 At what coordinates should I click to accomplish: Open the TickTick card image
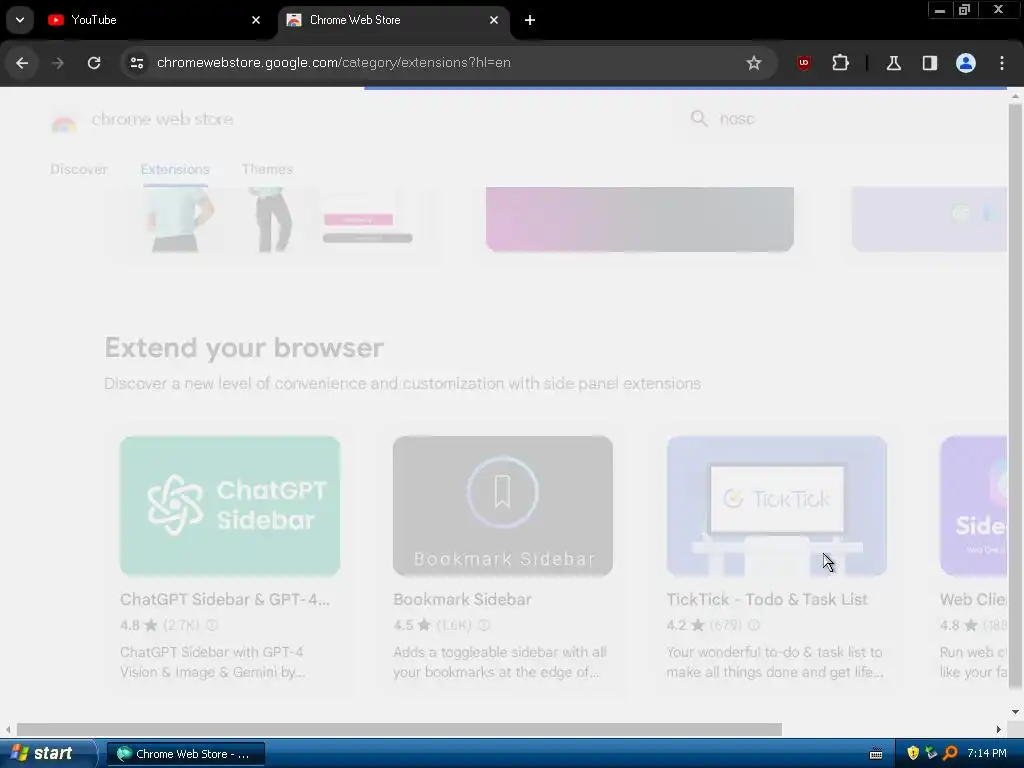pos(776,506)
